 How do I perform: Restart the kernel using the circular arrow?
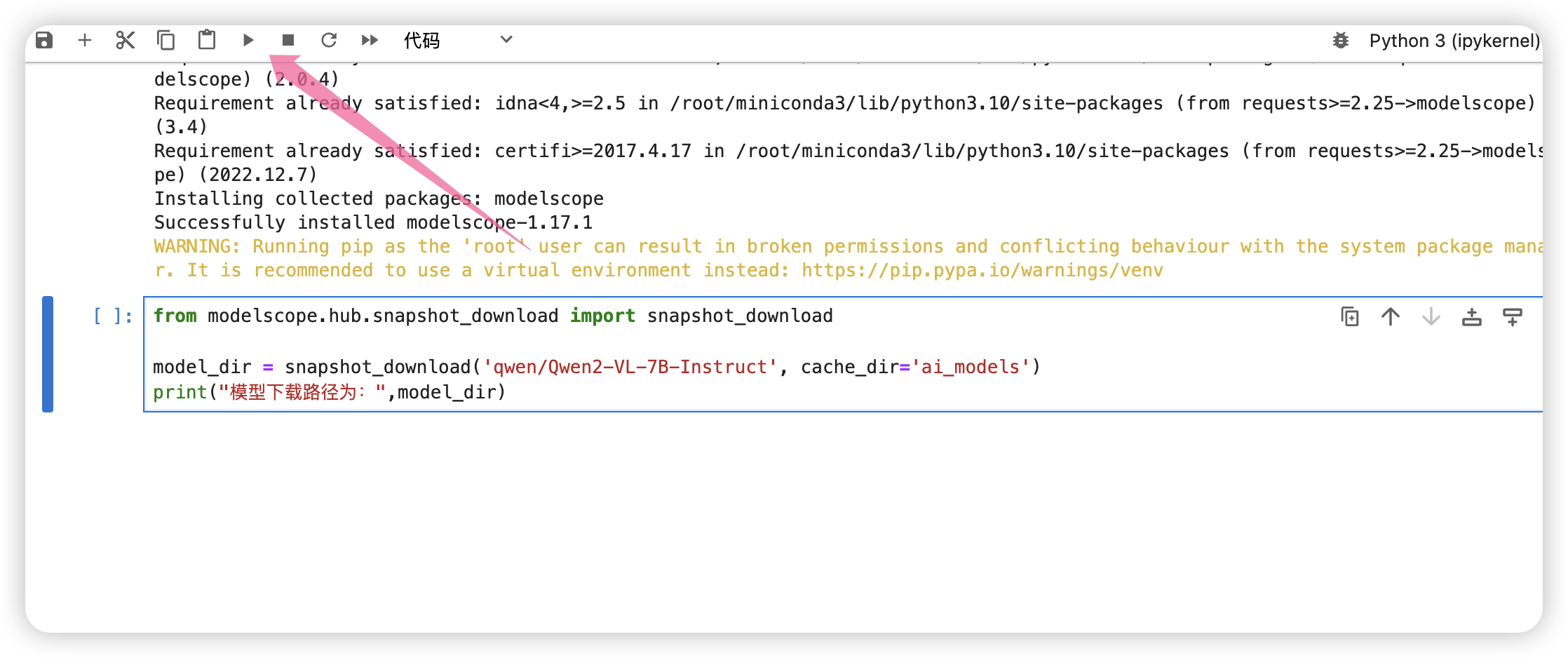click(x=329, y=40)
